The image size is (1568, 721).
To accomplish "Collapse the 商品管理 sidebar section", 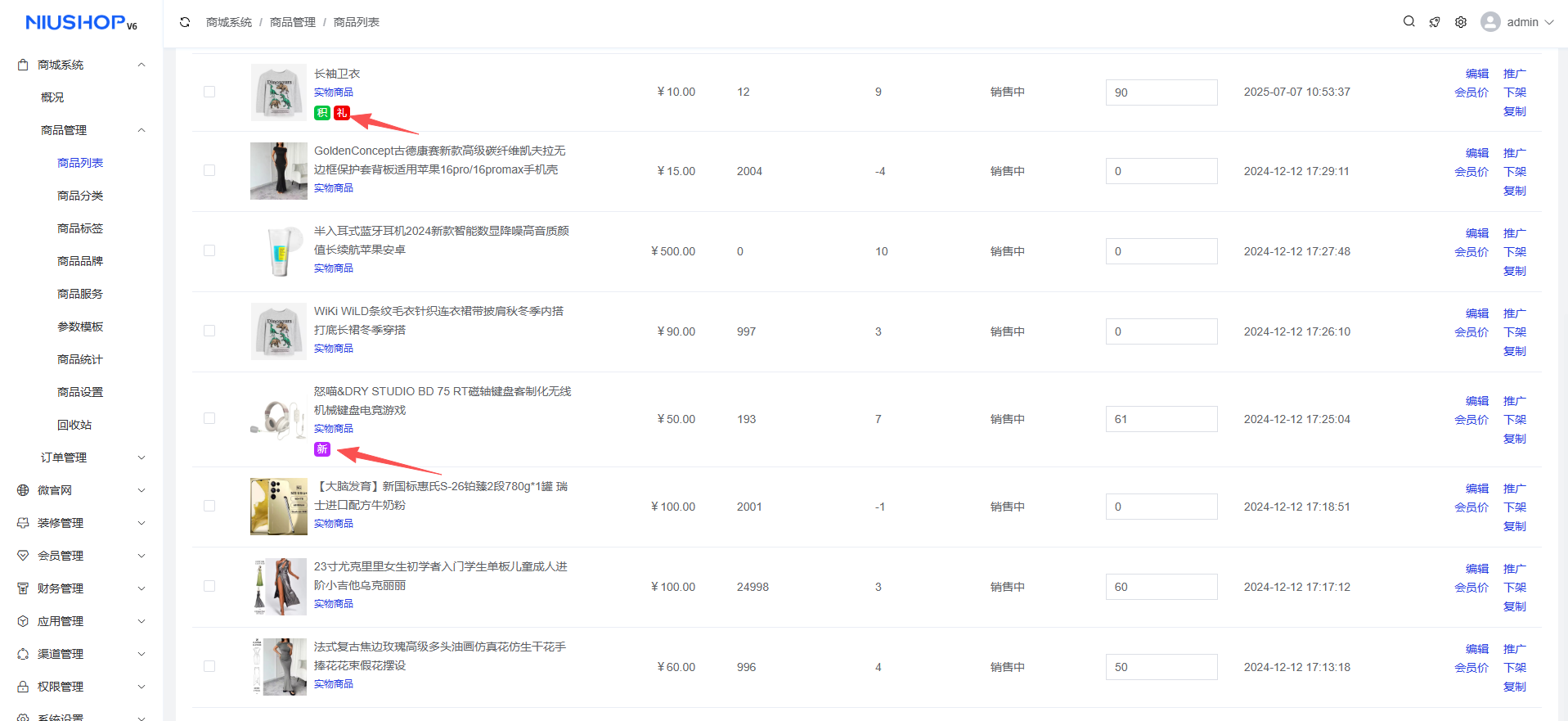I will 141,130.
